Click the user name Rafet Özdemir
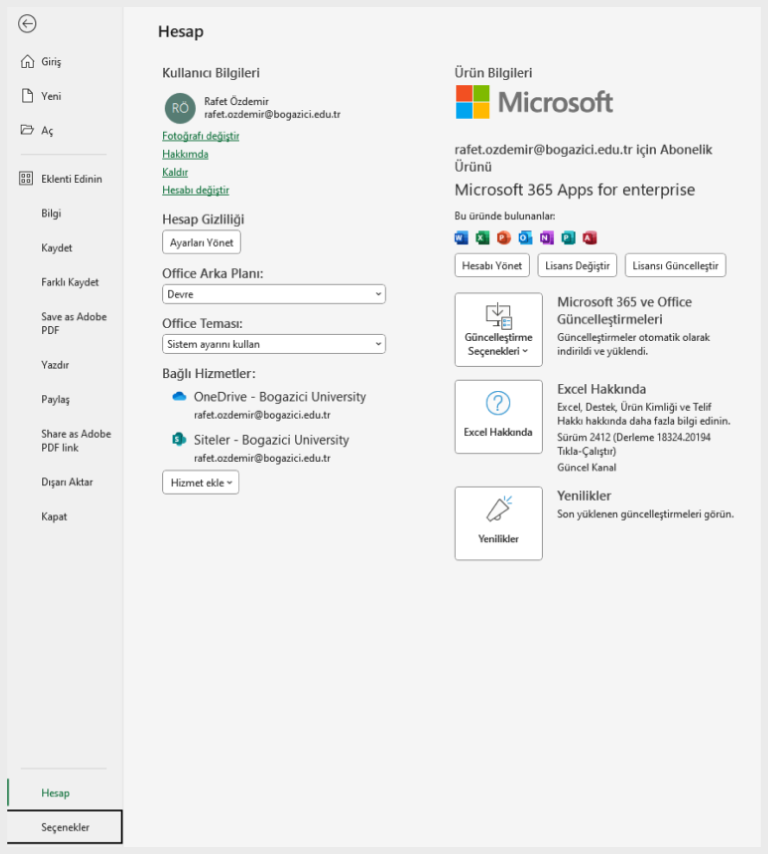The height and width of the screenshot is (854, 768). 236,101
